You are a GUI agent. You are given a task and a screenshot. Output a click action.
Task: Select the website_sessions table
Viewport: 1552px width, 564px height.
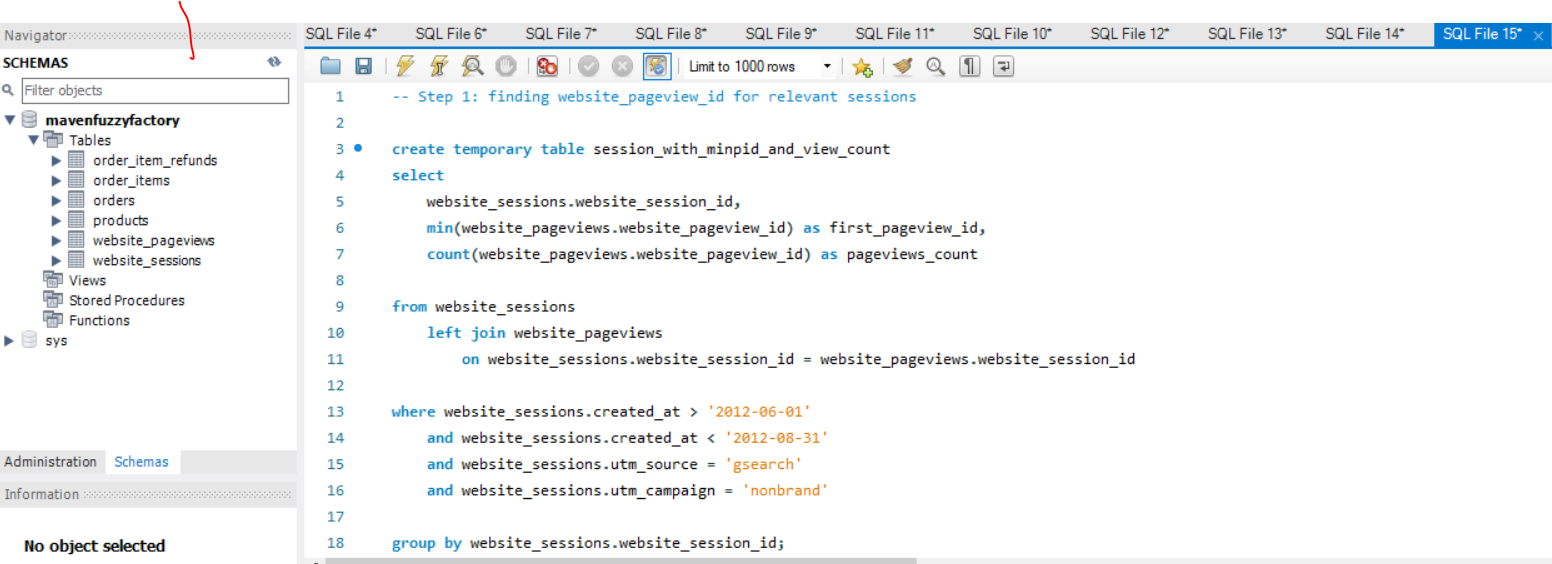pyautogui.click(x=147, y=260)
